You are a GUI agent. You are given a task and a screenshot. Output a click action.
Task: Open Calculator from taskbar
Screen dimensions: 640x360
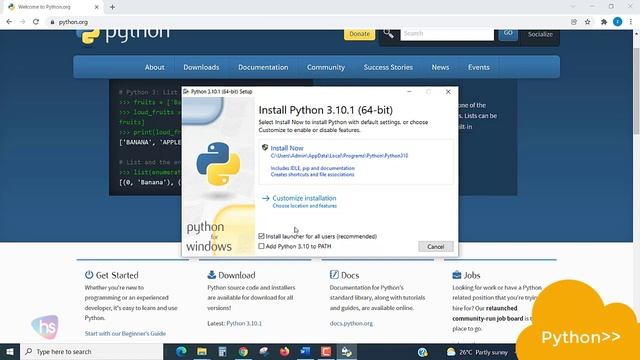click(222, 351)
